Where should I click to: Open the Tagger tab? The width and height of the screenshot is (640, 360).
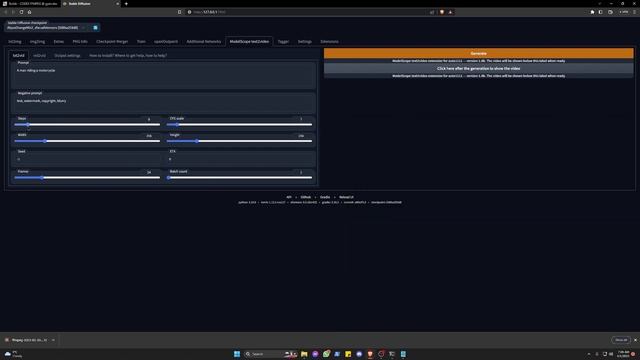[x=283, y=42]
